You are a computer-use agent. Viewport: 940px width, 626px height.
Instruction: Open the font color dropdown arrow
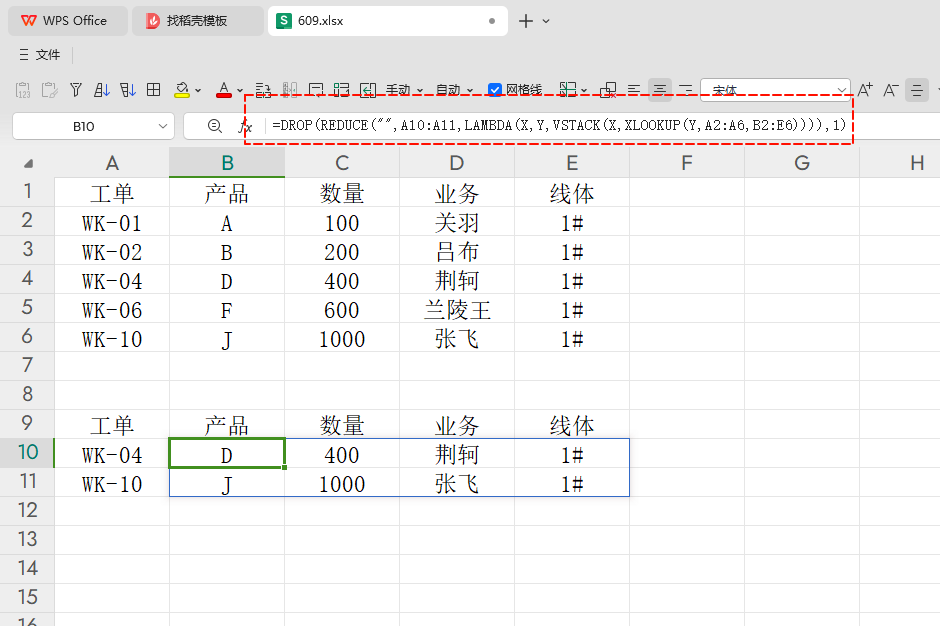240,91
